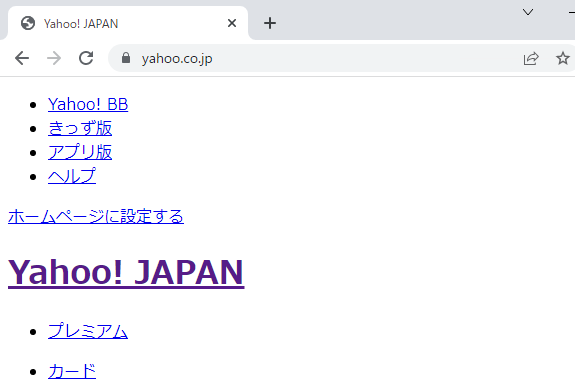This screenshot has height=389, width=575.
Task: Close the Yahoo! JAPAN tab
Action: (232, 23)
